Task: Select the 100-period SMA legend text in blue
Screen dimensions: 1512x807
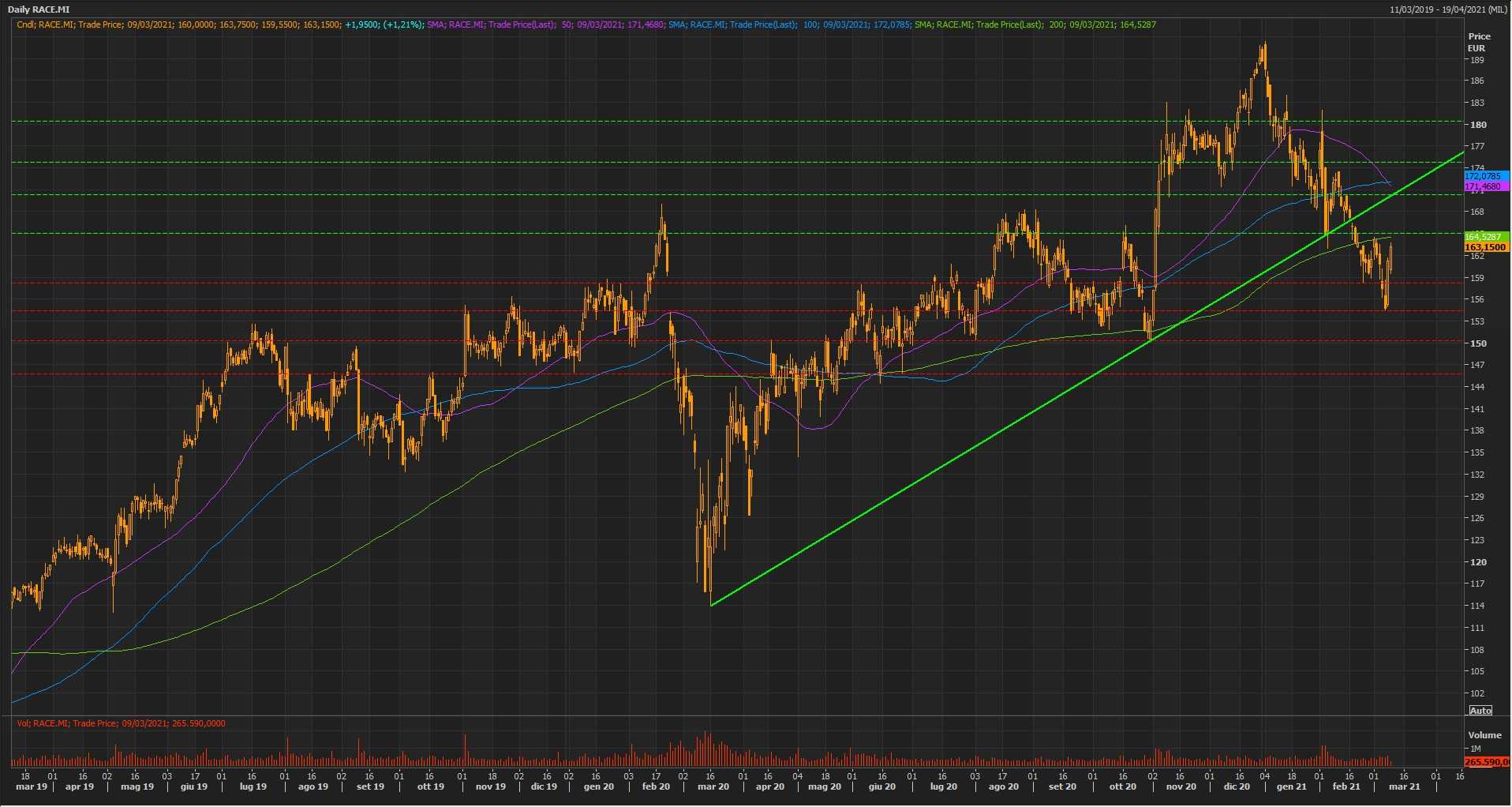Action: point(789,24)
